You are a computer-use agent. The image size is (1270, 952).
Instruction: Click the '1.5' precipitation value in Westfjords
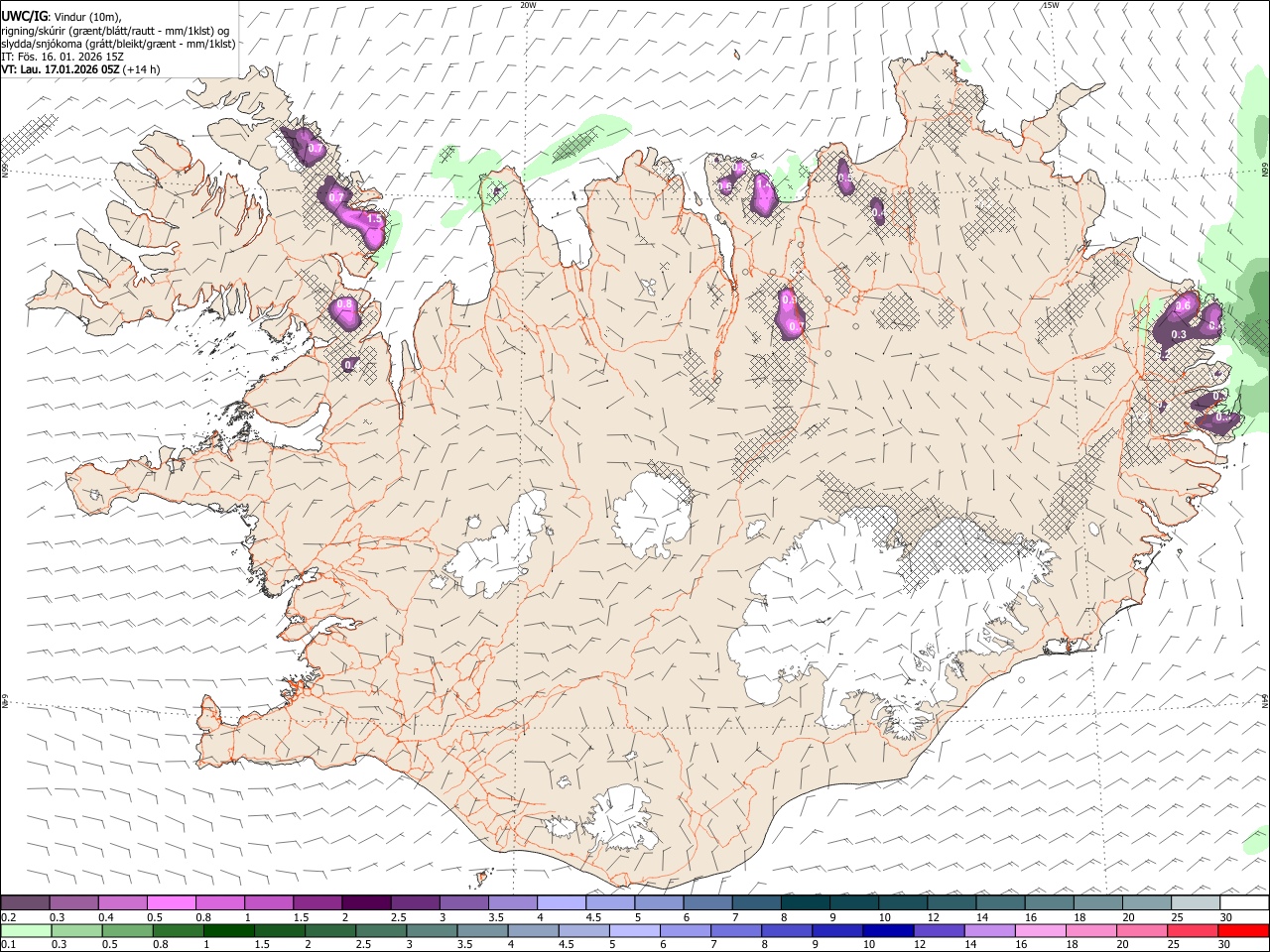pyautogui.click(x=374, y=219)
